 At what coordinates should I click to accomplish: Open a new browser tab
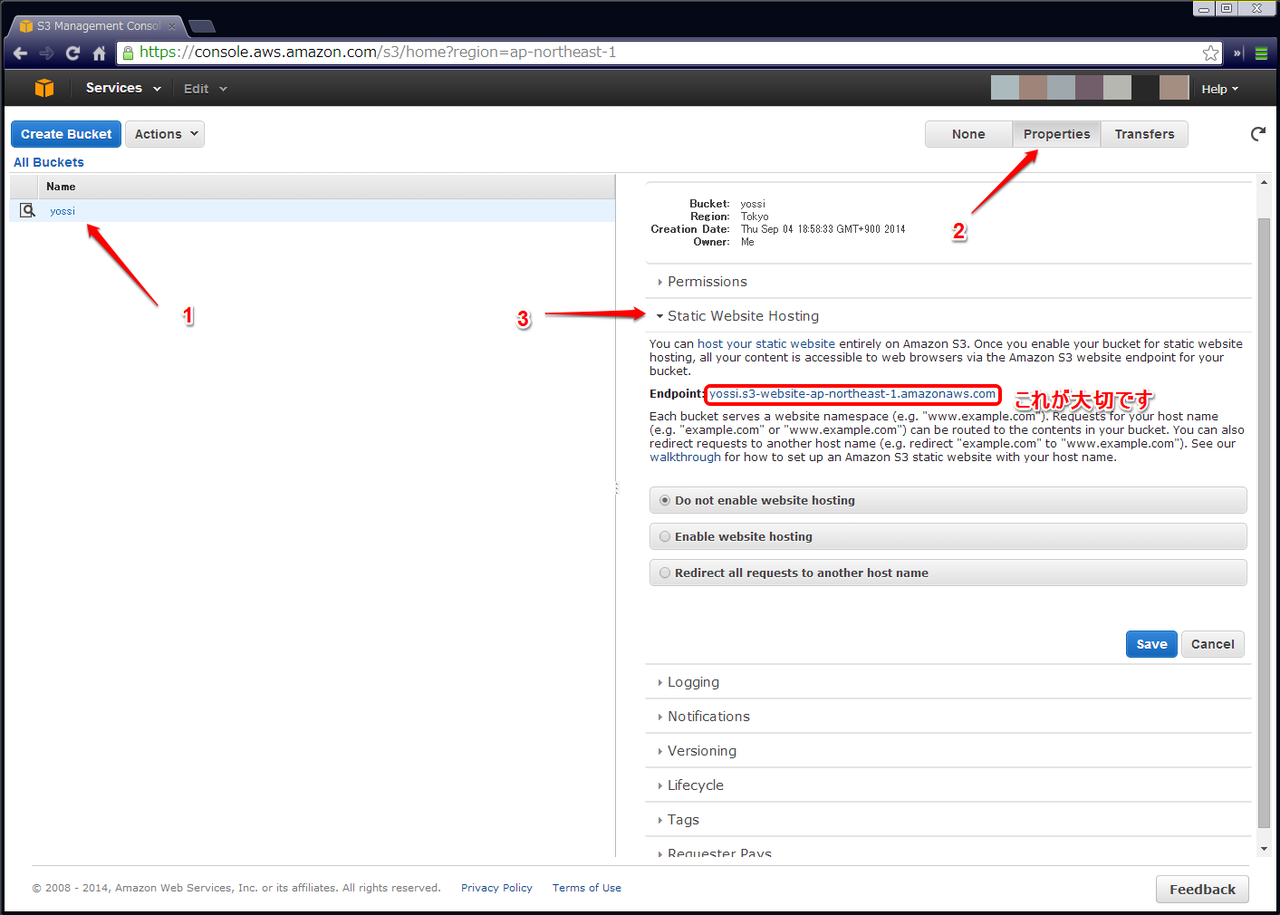202,25
